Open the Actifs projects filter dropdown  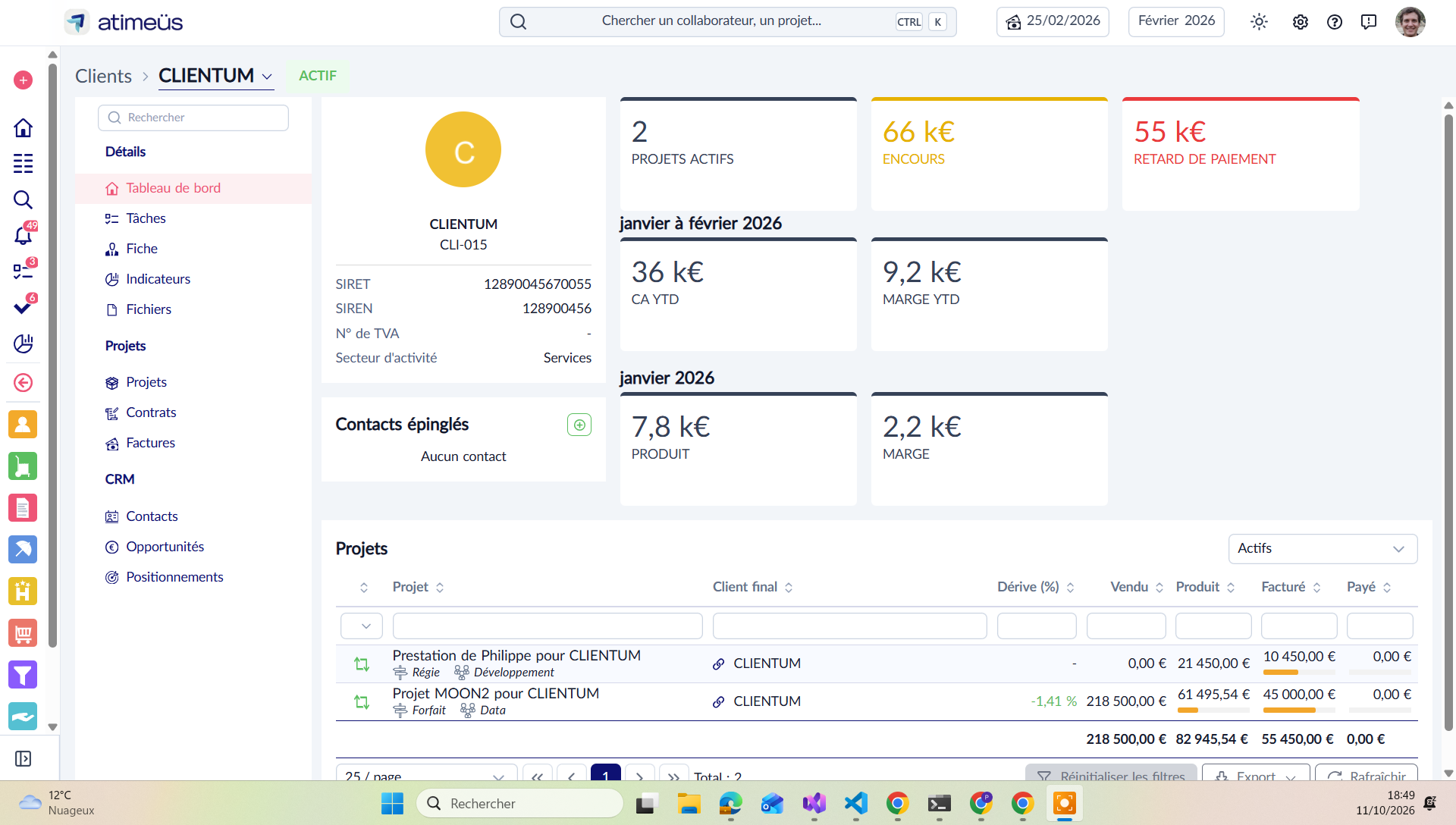click(x=1323, y=549)
